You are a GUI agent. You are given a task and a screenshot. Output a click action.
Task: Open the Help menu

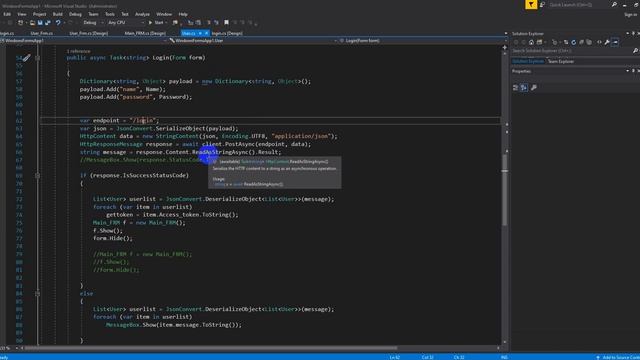183,14
